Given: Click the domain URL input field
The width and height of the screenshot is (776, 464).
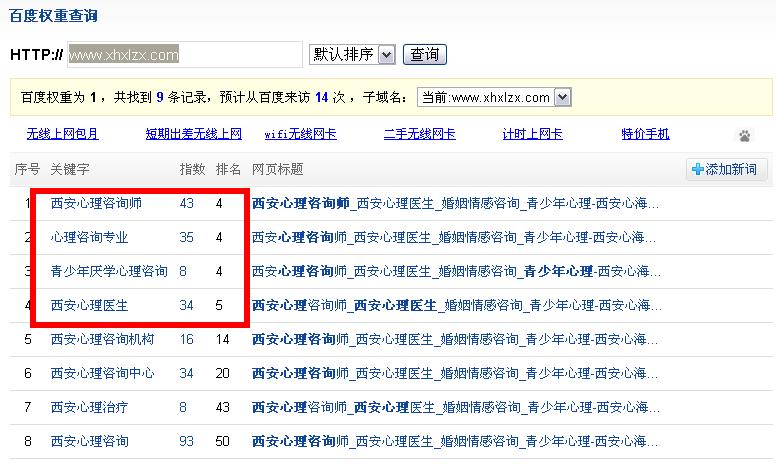Looking at the screenshot, I should coord(185,54).
